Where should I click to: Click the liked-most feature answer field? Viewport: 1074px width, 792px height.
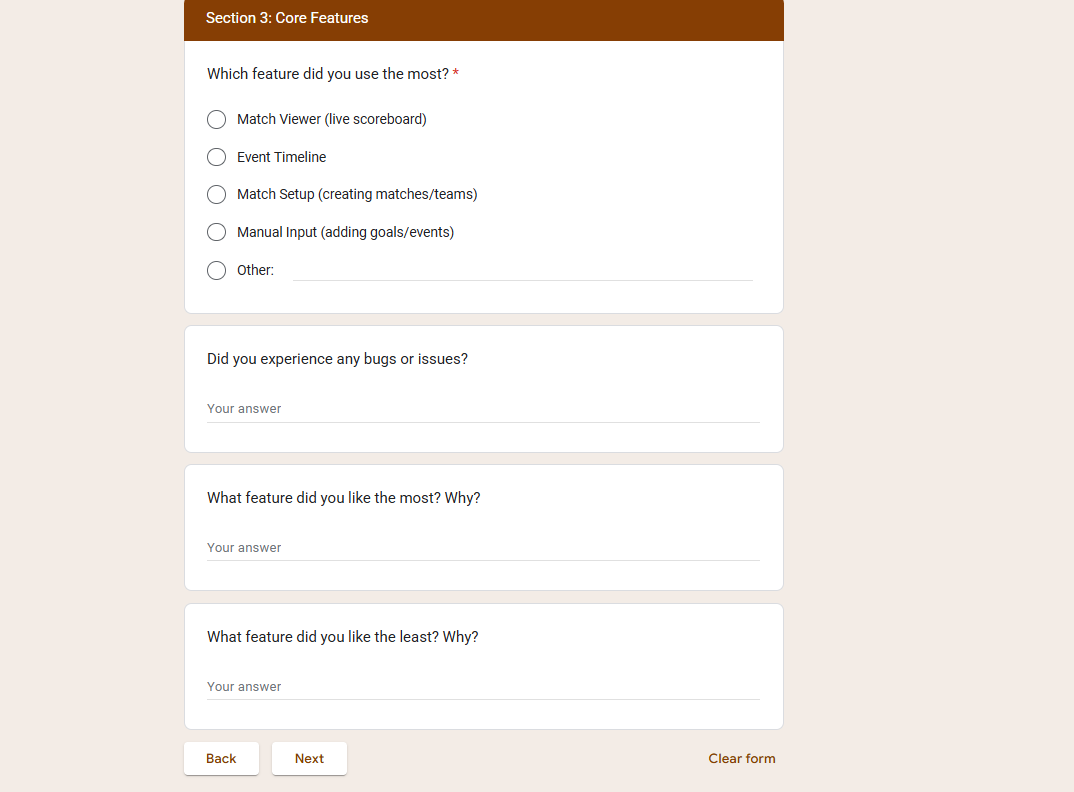coord(483,548)
